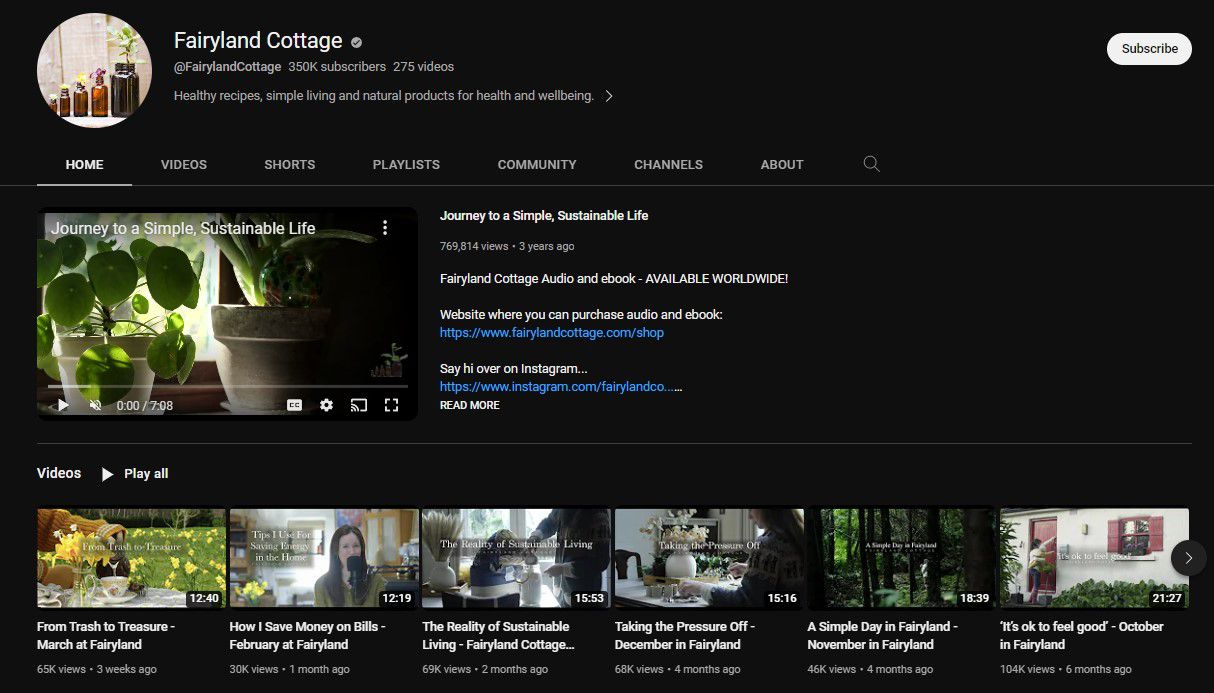Click title A Simple Day in Fairyland - November
The height and width of the screenshot is (693, 1214).
(883, 636)
